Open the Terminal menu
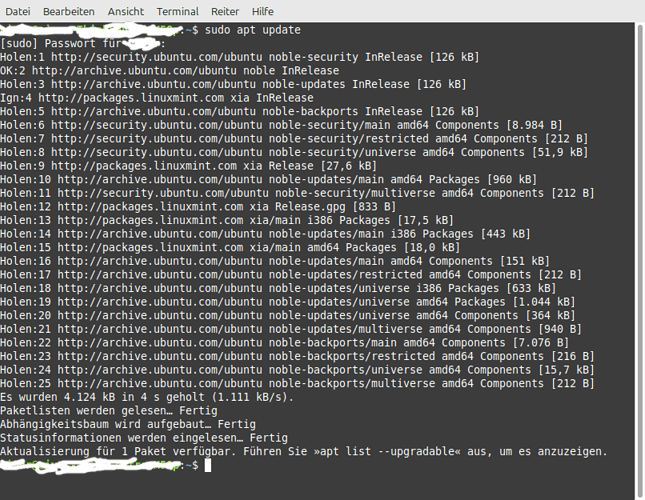Viewport: 645px width, 500px height. (x=177, y=12)
